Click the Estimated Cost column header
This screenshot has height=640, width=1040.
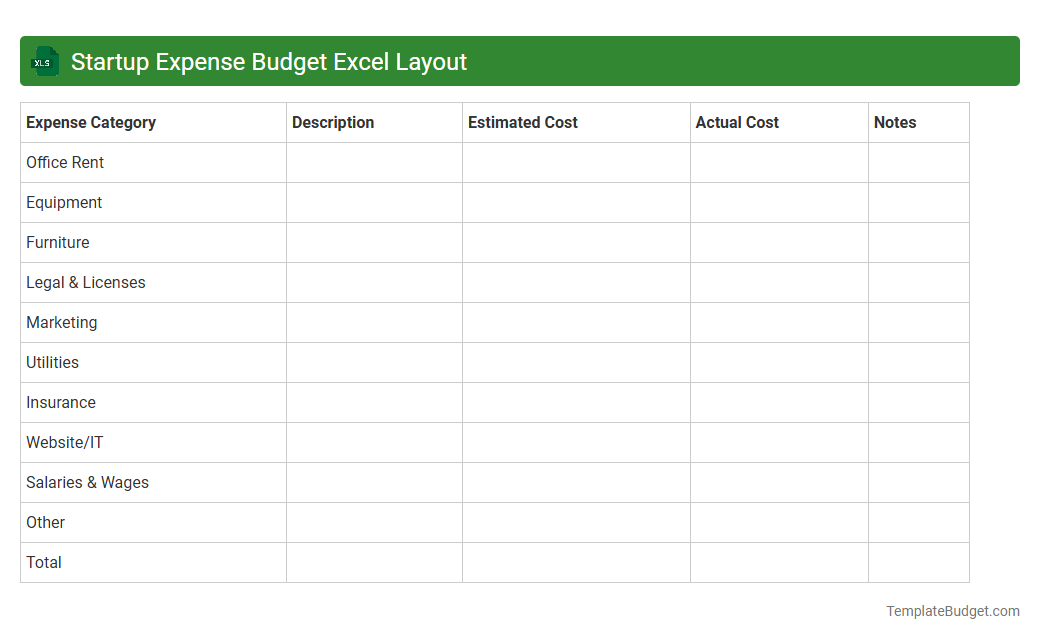522,122
